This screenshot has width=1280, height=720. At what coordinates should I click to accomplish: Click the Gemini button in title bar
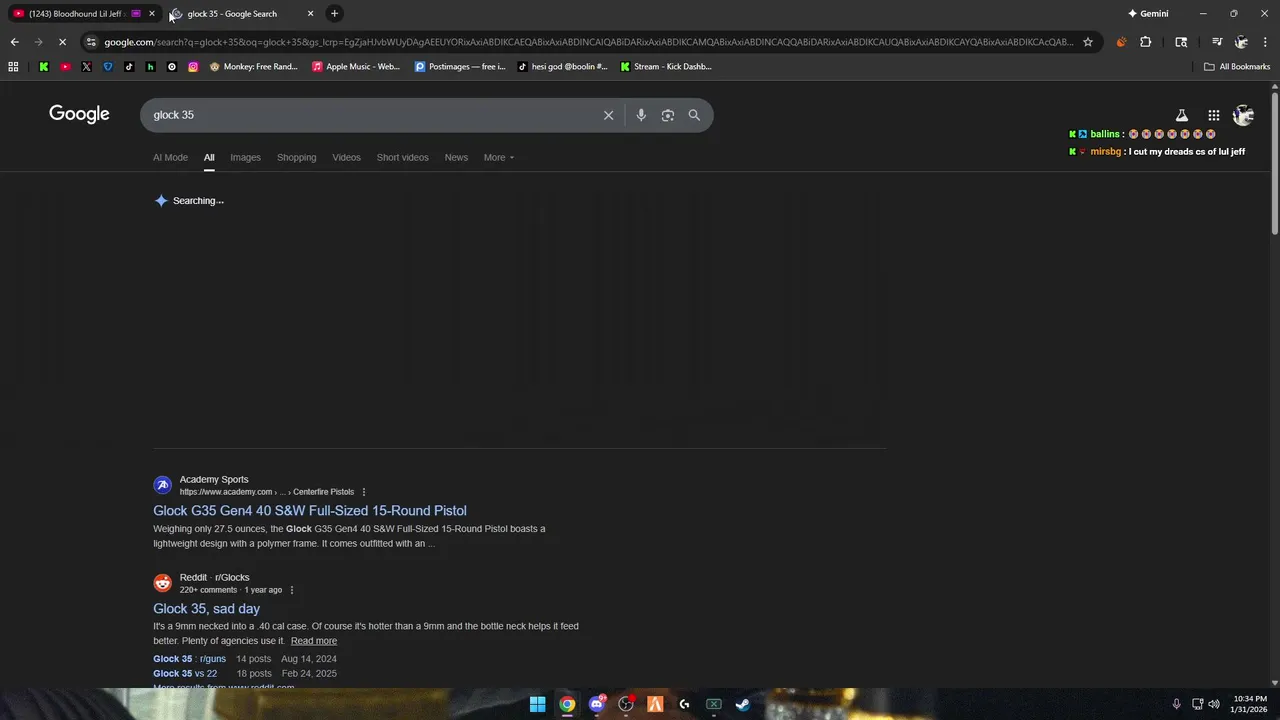coord(1148,13)
